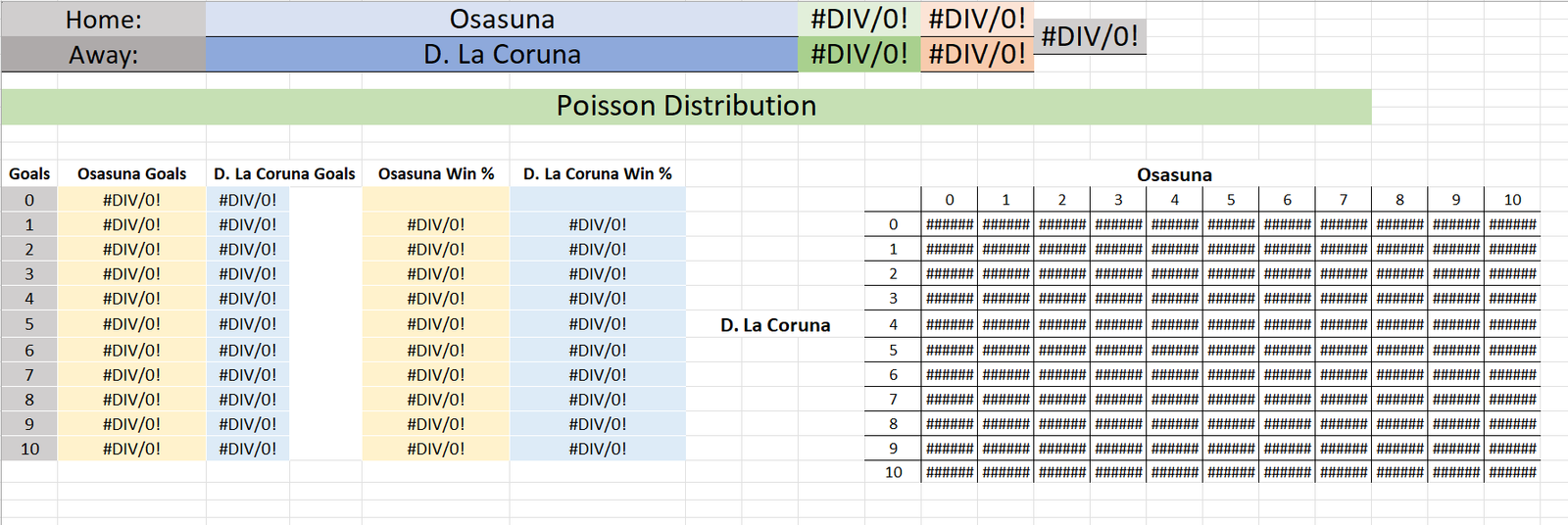This screenshot has height=525, width=1568.
Task: Select the D. La Coruna Win % header cell
Action: click(x=598, y=173)
